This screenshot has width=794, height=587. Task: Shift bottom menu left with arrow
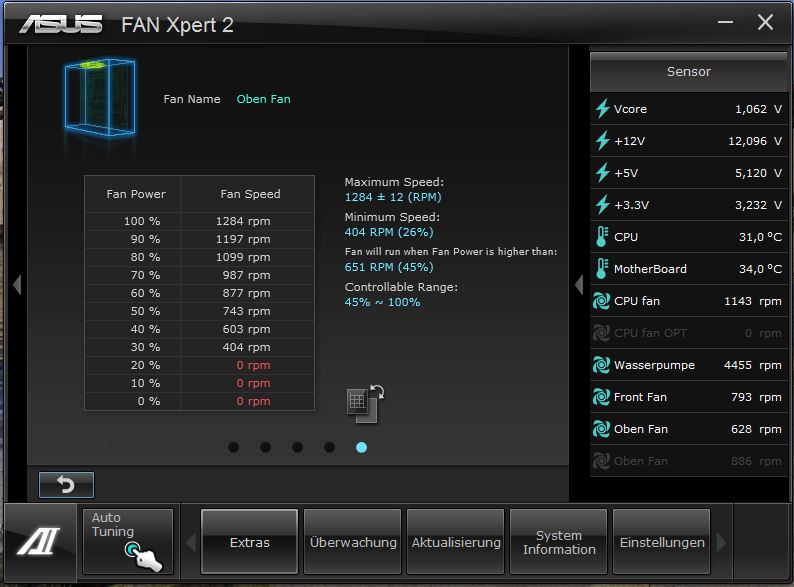click(x=191, y=542)
